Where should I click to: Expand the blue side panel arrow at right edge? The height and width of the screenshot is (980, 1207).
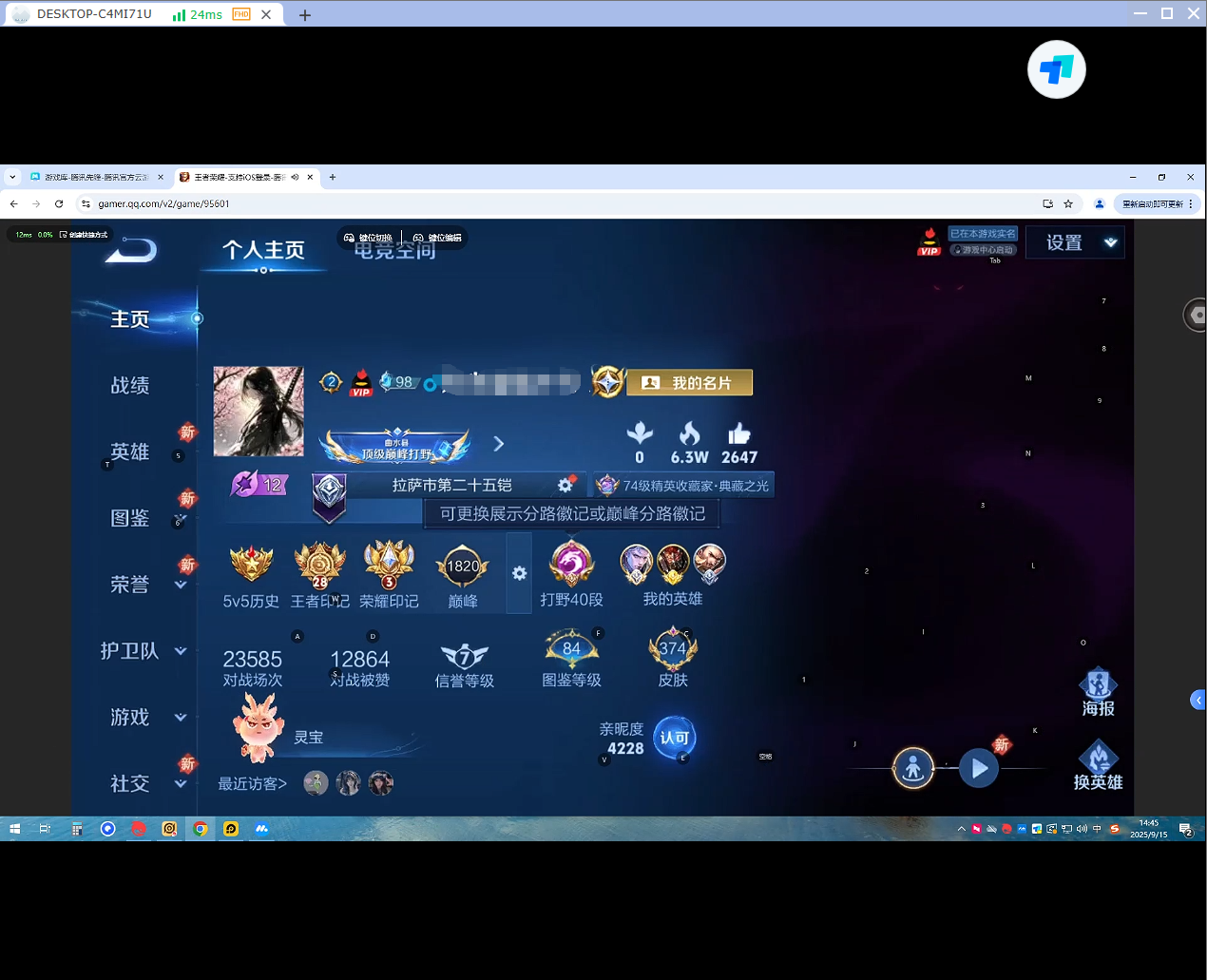click(x=1197, y=701)
